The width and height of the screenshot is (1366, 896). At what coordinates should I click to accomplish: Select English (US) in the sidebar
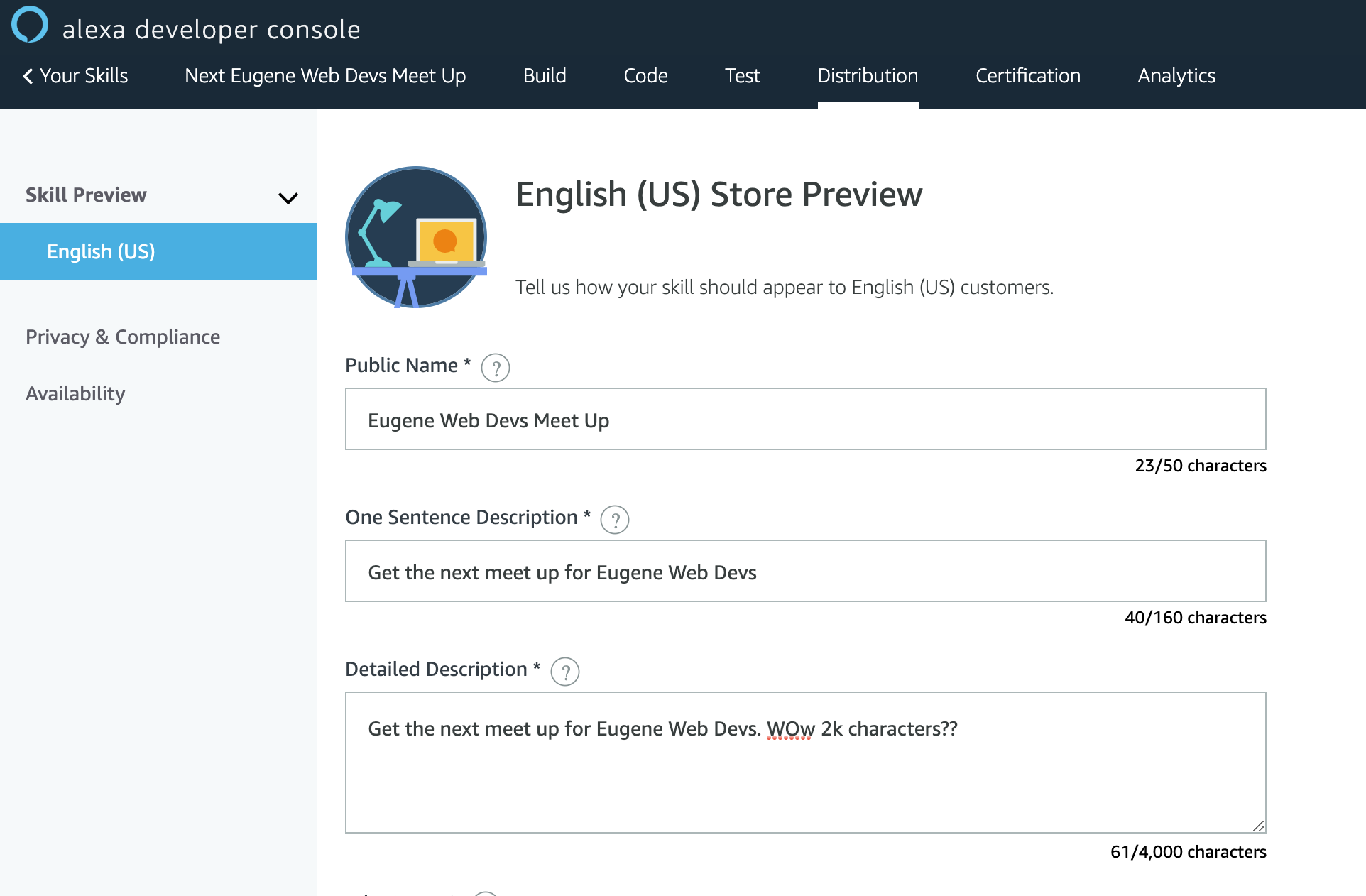coord(101,251)
